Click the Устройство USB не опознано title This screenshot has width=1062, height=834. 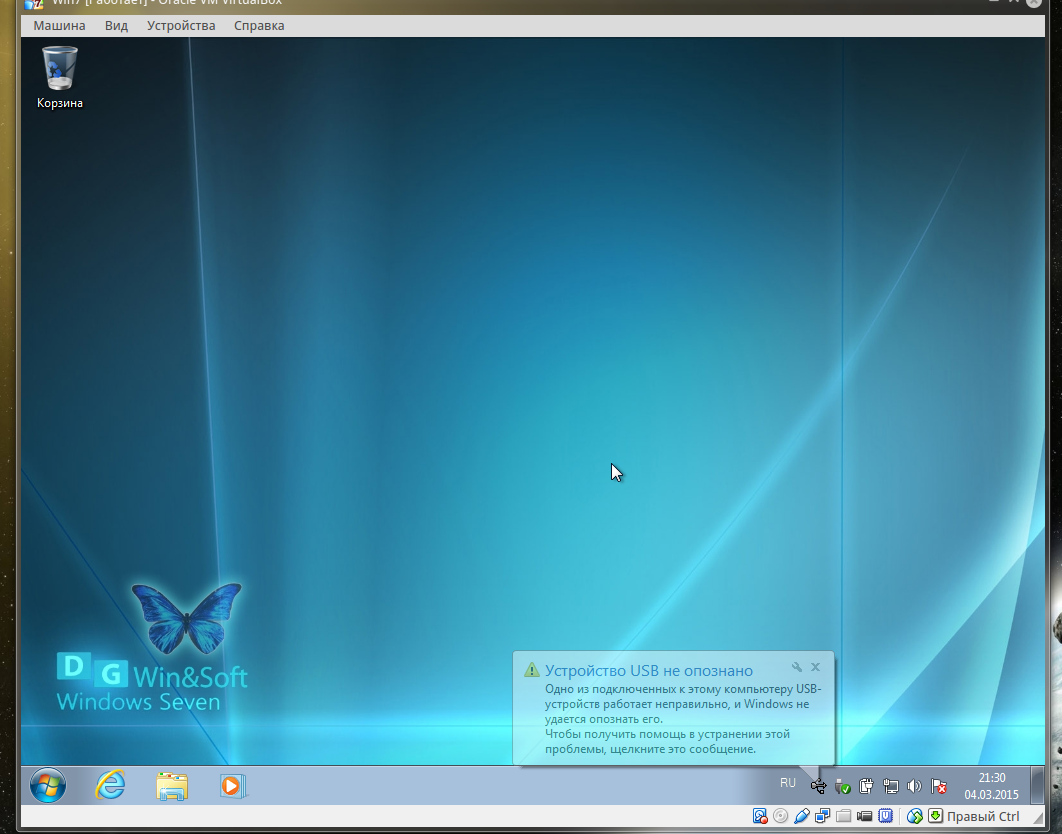(649, 671)
